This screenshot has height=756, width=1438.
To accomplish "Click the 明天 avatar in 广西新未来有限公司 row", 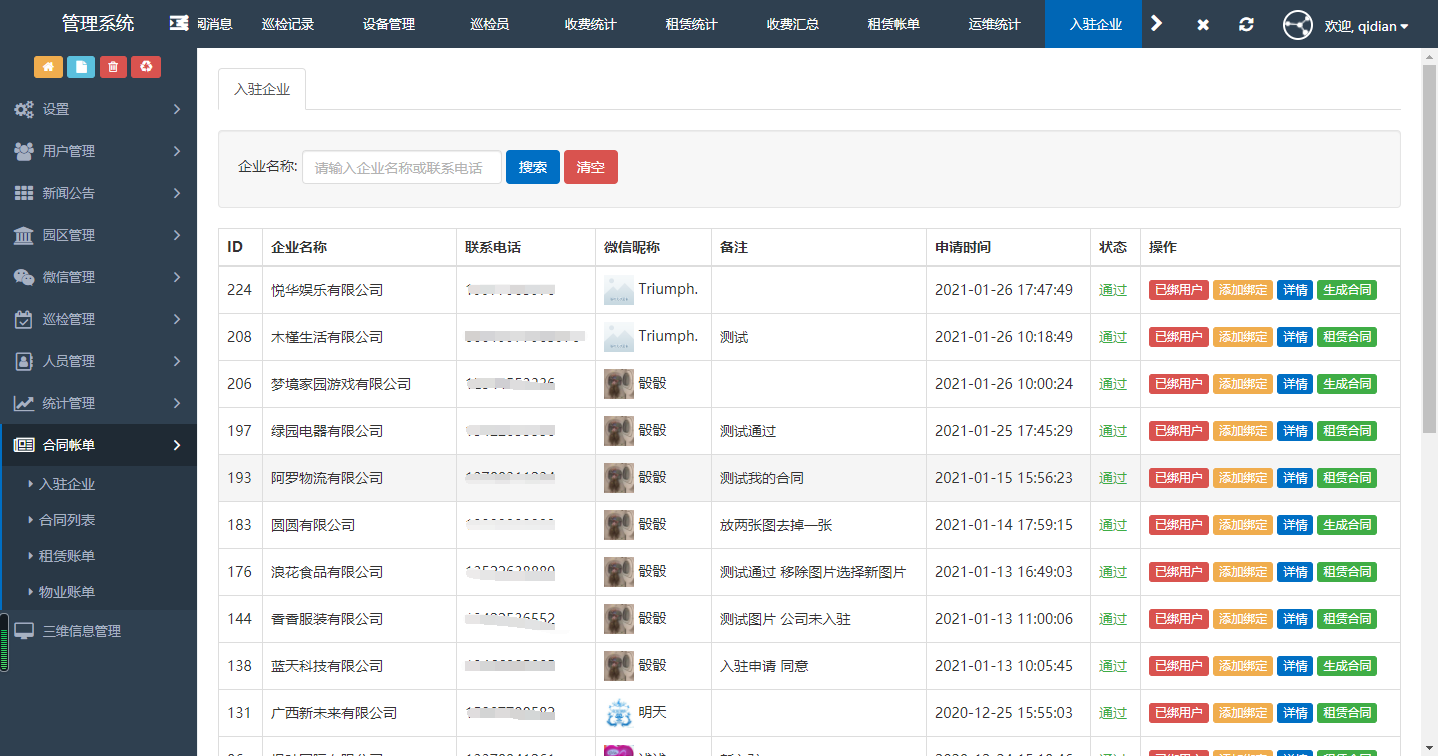I will (x=619, y=713).
